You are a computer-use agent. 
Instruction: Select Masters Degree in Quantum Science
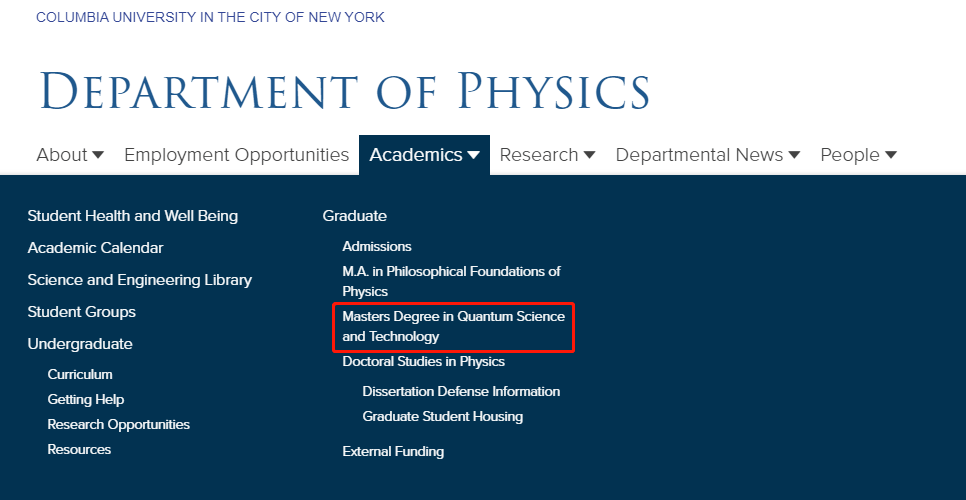tap(453, 326)
